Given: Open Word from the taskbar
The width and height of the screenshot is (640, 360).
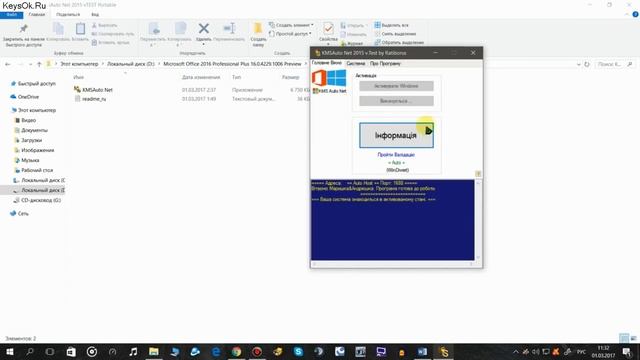Looking at the screenshot, I should (x=422, y=351).
